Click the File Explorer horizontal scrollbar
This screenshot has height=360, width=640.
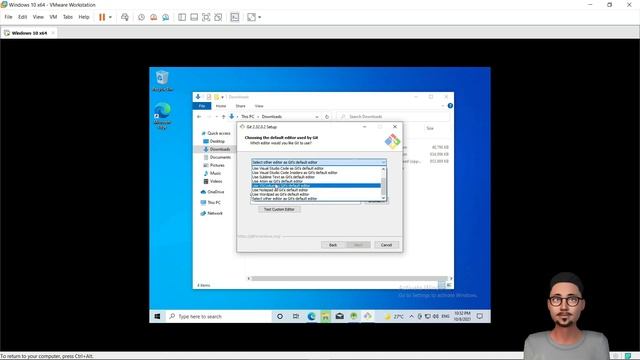pos(350,279)
